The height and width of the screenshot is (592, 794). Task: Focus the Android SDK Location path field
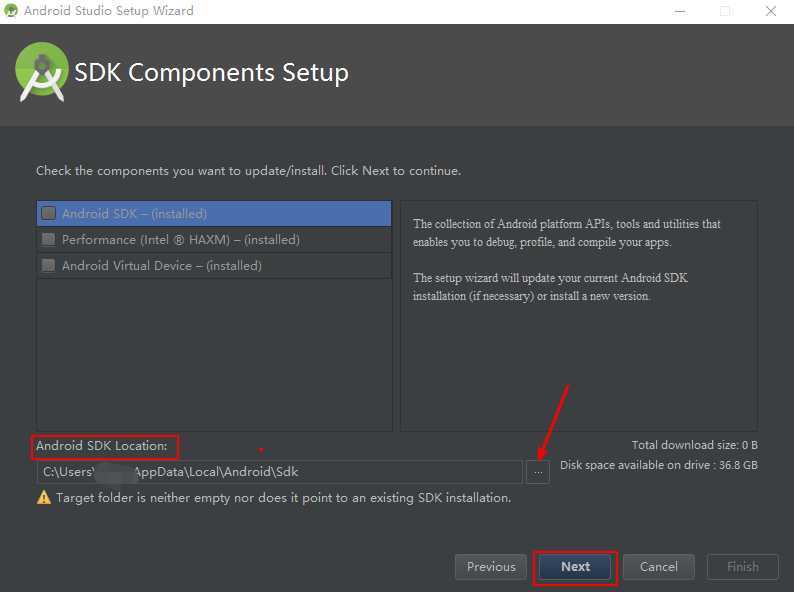(279, 472)
